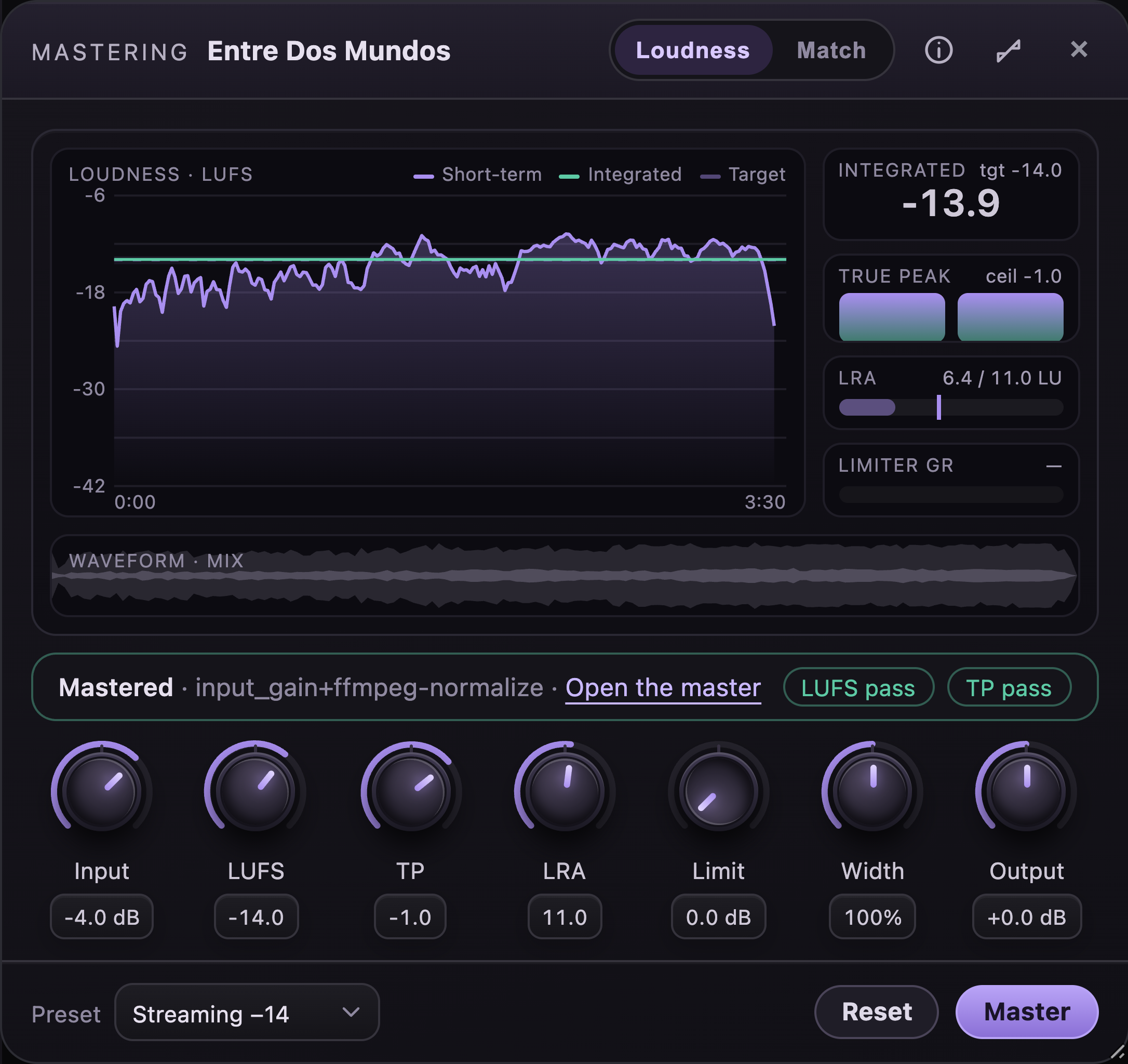Image resolution: width=1128 pixels, height=1064 pixels.
Task: Click the 3:30 end time label
Action: pos(765,502)
